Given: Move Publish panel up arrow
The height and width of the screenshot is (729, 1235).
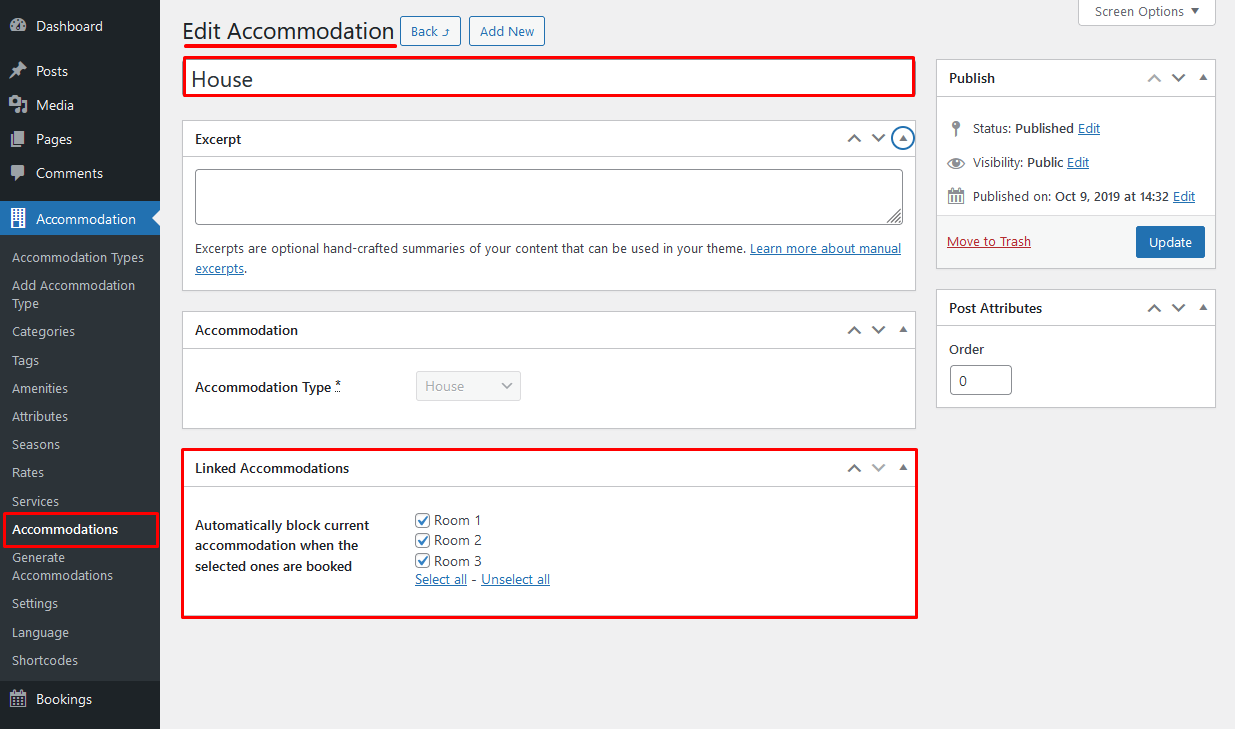Looking at the screenshot, I should (x=1154, y=77).
